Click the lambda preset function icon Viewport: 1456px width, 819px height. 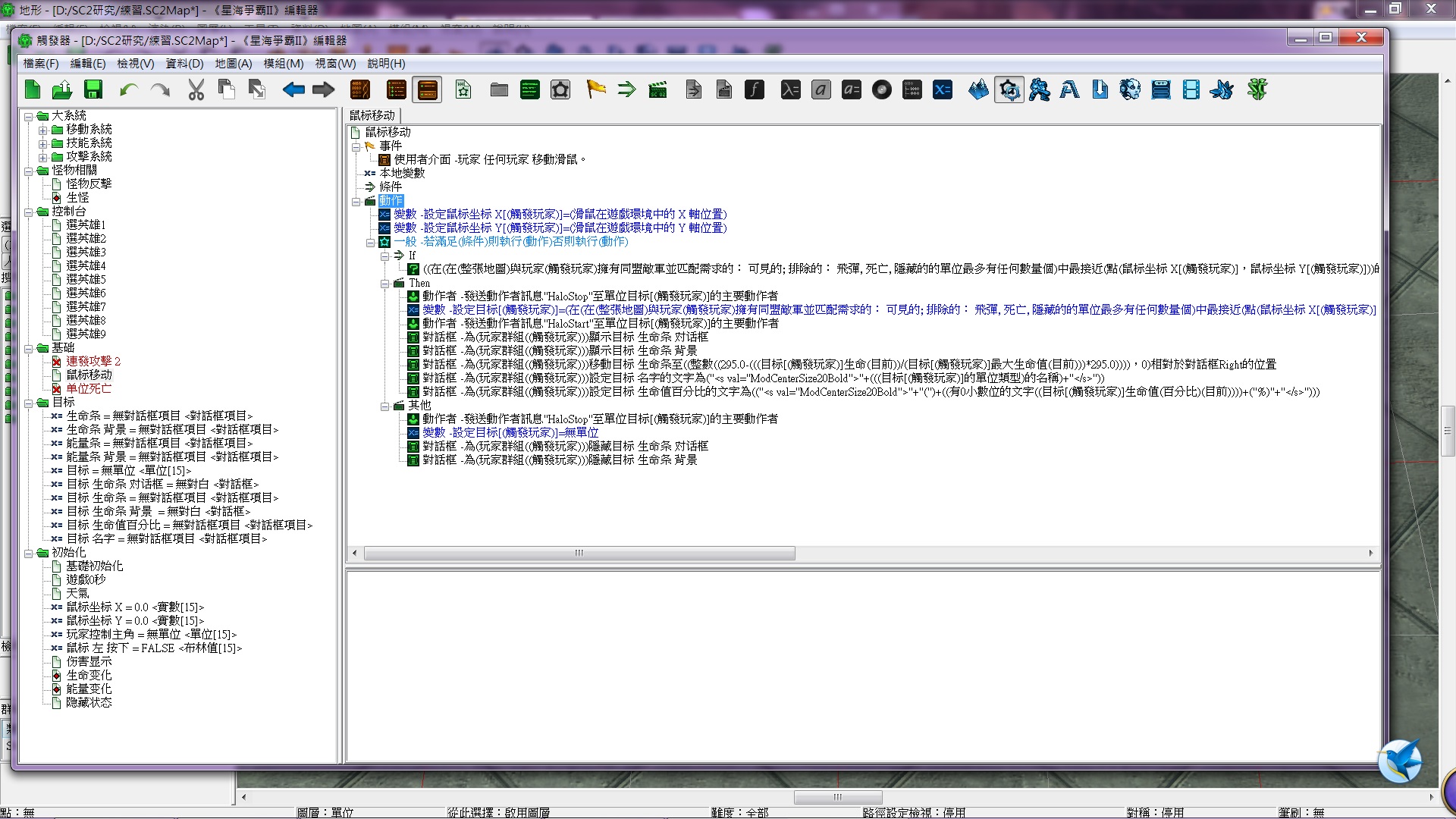[x=791, y=89]
